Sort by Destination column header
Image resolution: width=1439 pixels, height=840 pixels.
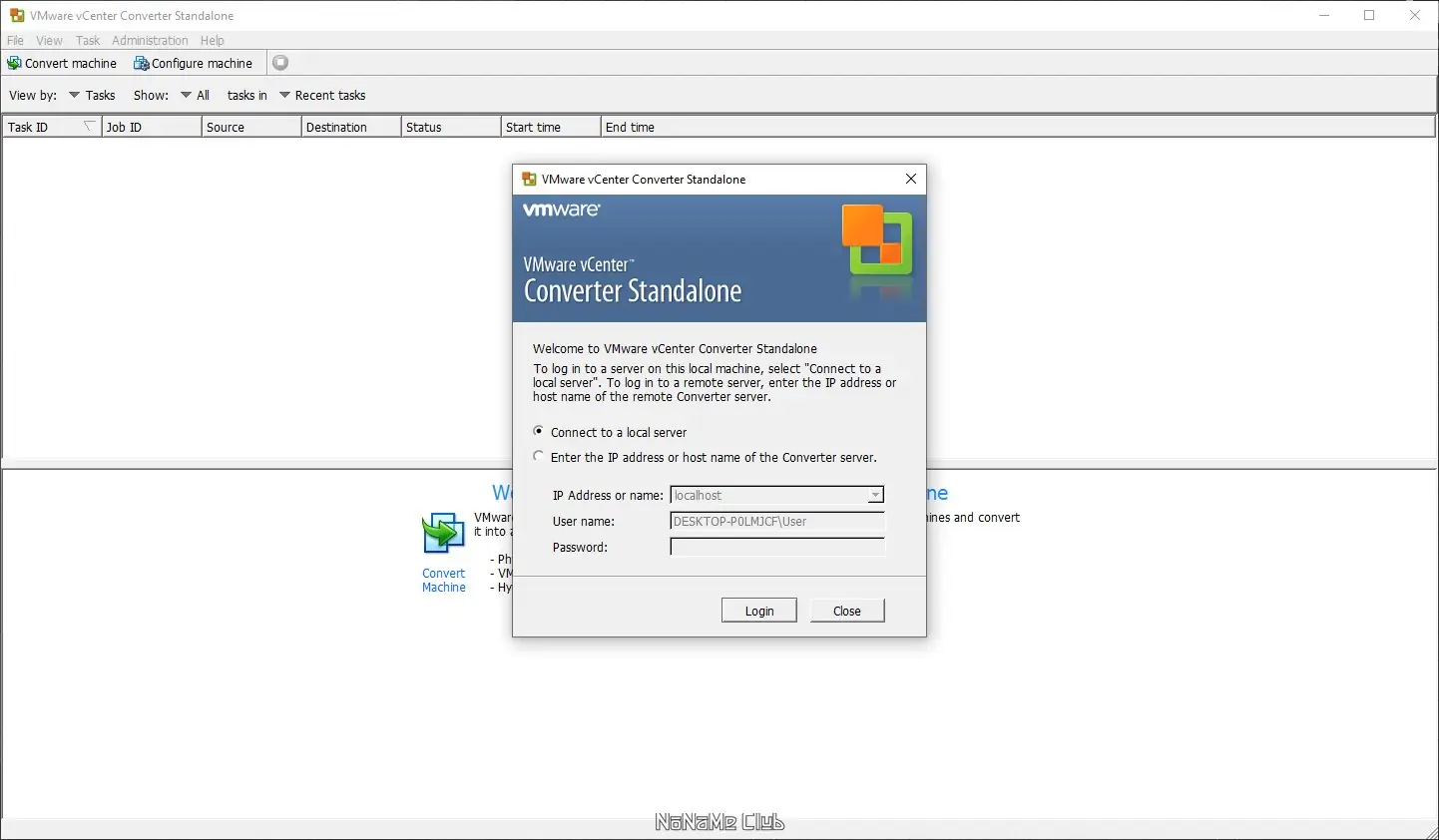(351, 127)
